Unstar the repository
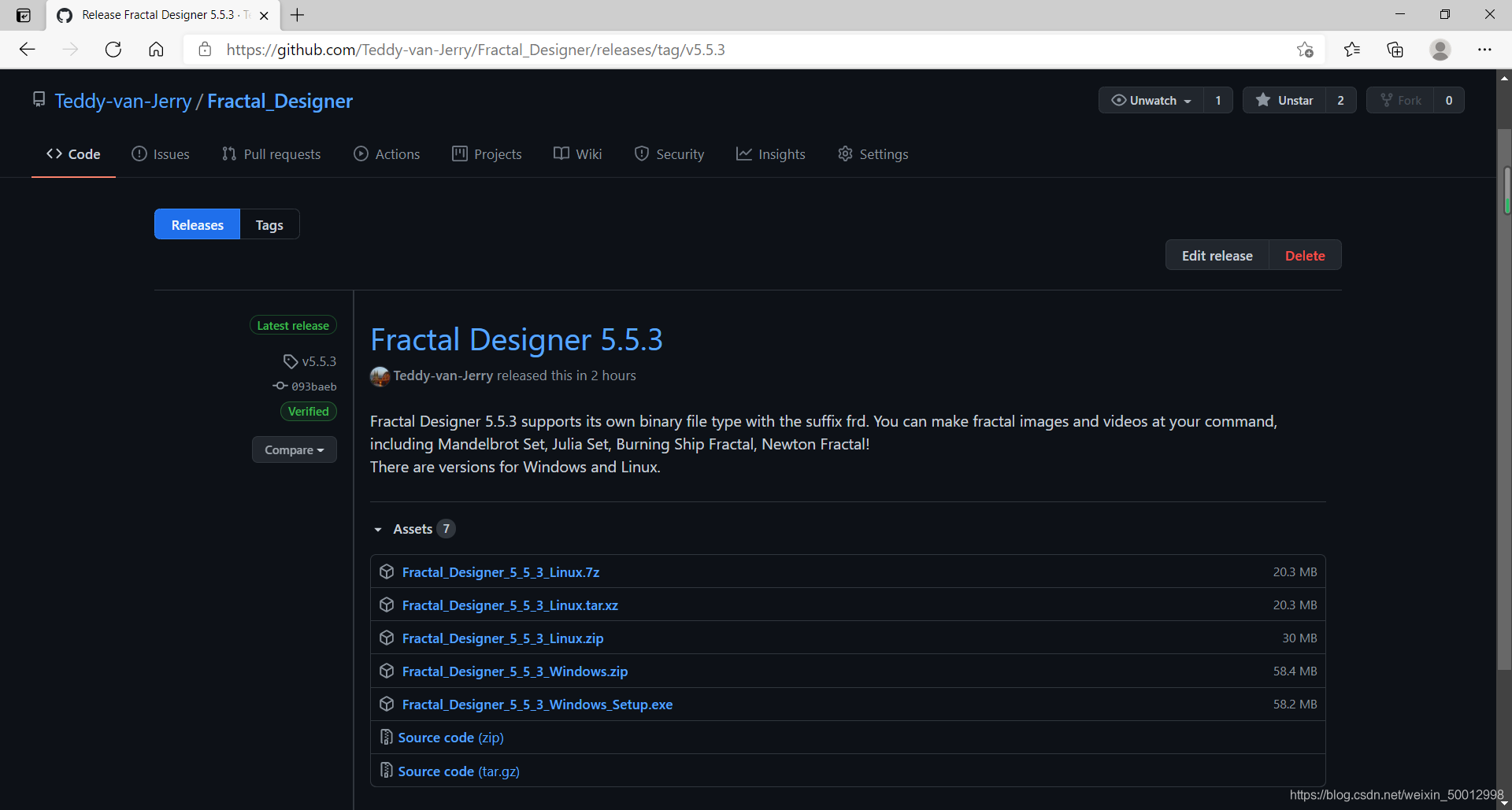This screenshot has height=810, width=1512. pos(1284,100)
